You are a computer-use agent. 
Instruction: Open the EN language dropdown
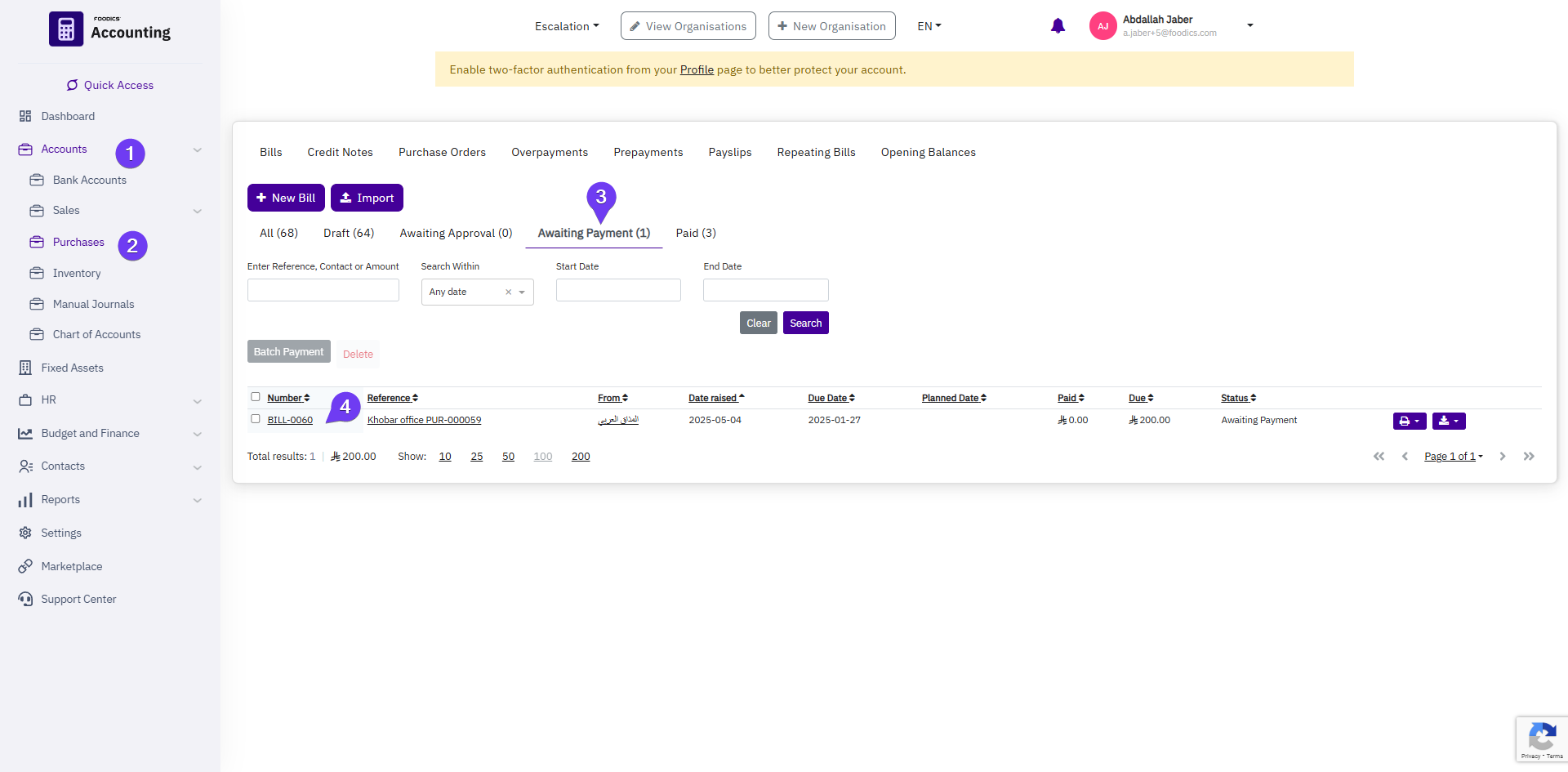pos(929,26)
